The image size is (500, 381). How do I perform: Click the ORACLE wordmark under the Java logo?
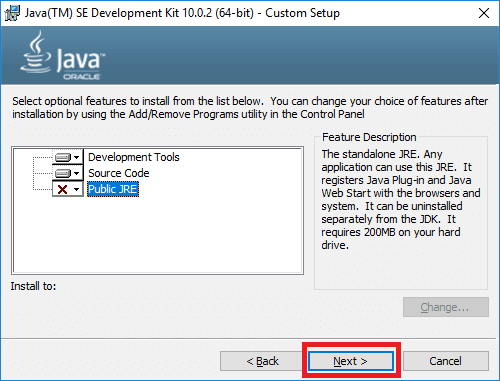(x=82, y=77)
